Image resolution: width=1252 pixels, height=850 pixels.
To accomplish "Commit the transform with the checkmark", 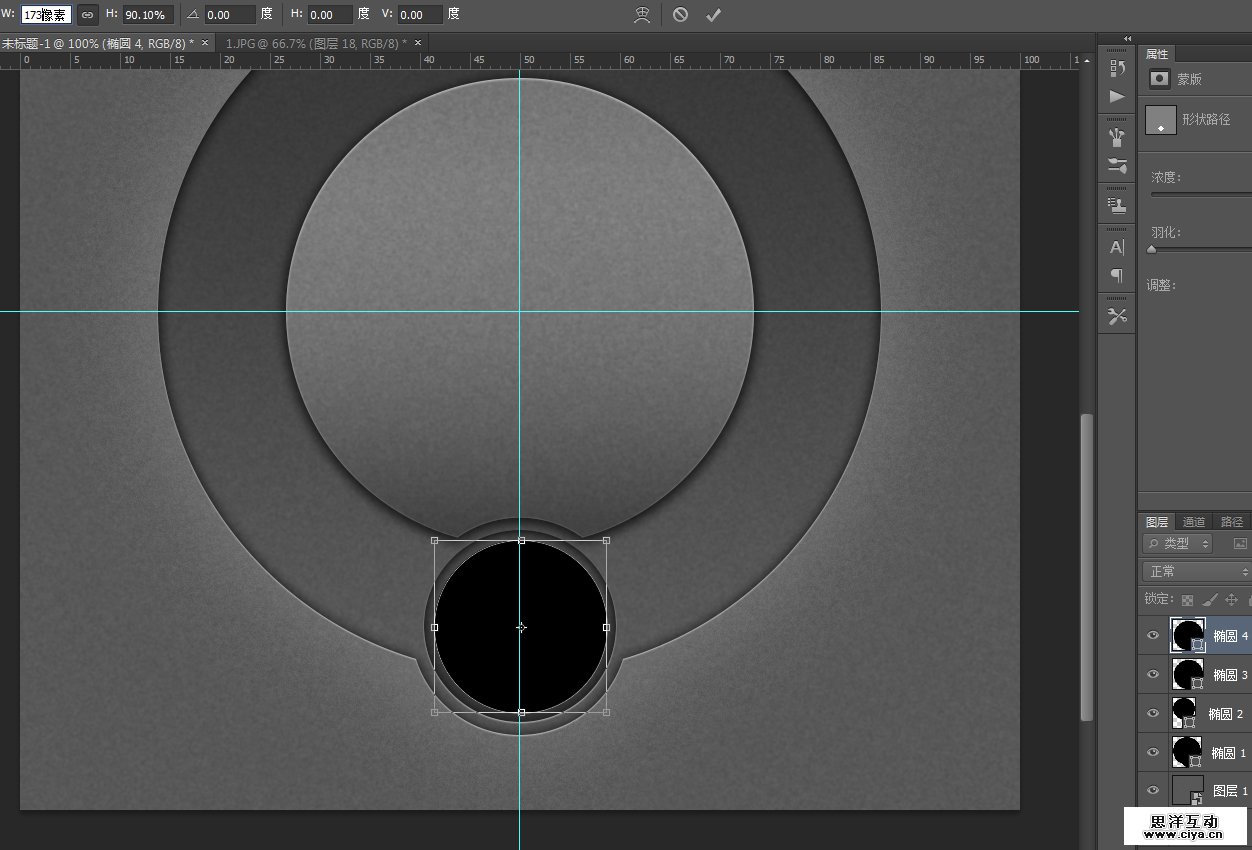I will point(713,15).
